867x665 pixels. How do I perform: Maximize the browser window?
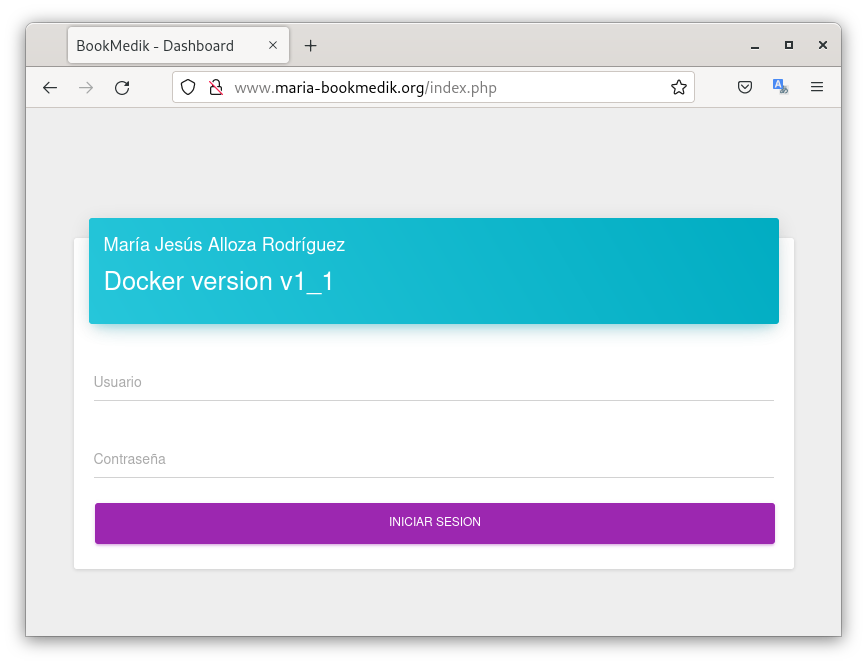coord(789,46)
